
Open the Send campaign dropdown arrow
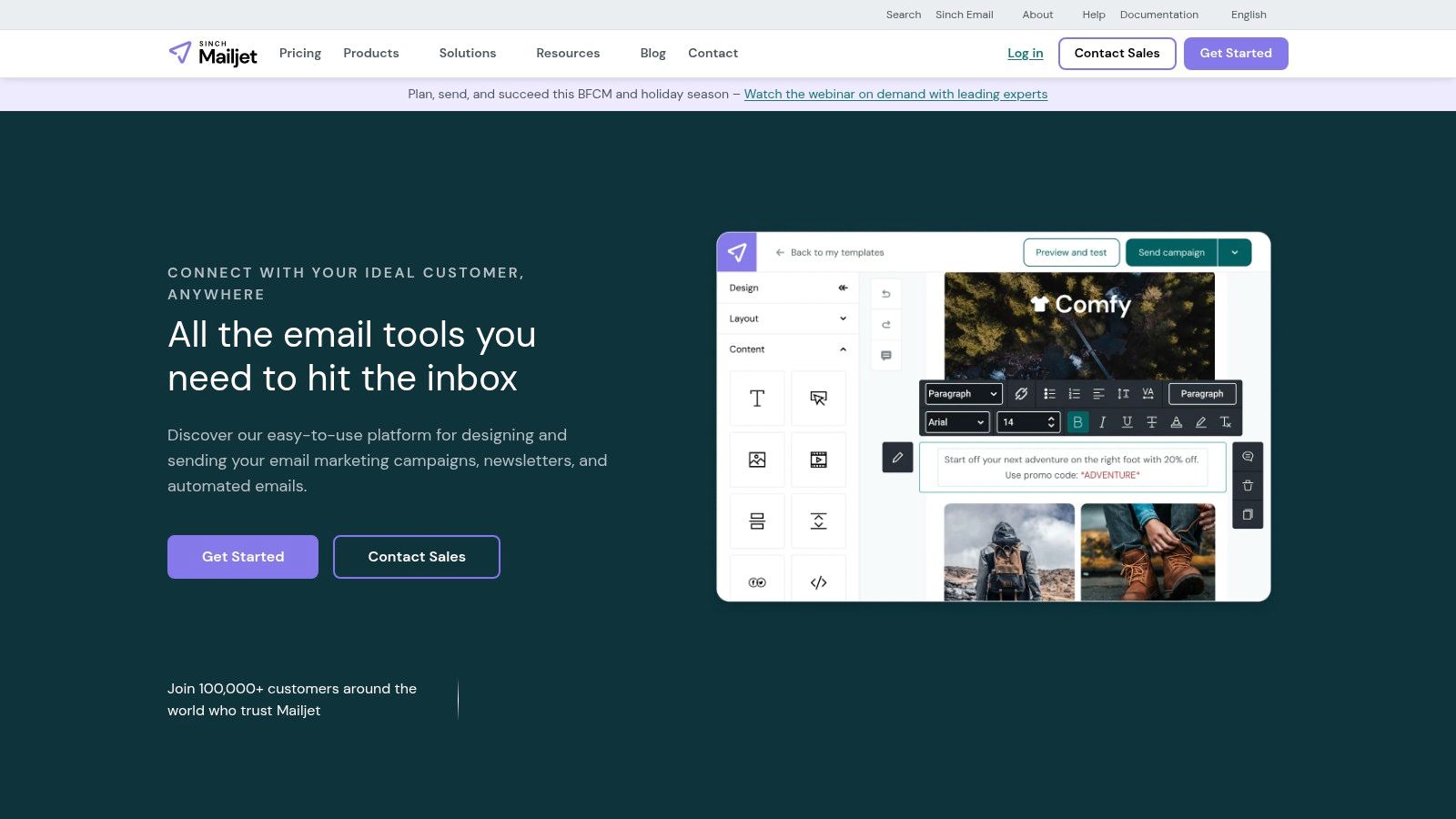tap(1235, 252)
